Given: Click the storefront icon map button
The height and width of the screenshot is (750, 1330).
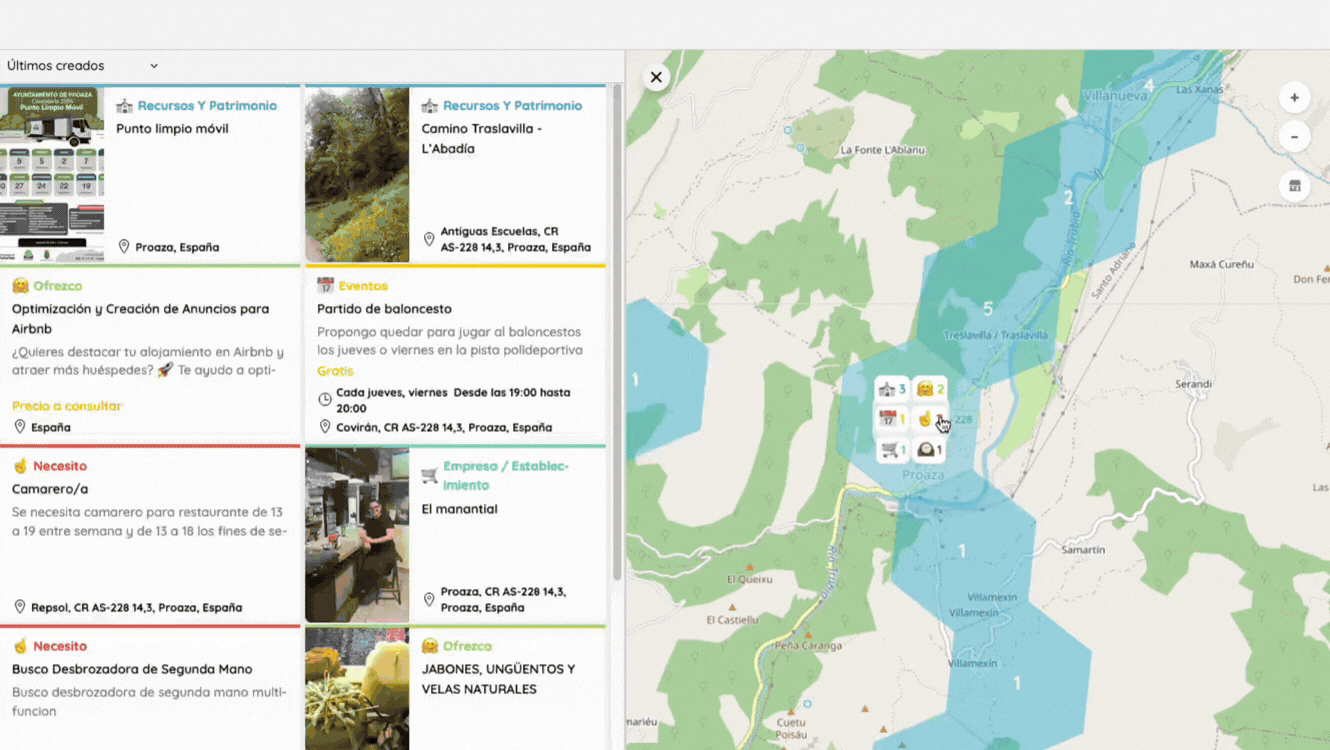Looking at the screenshot, I should click(x=1294, y=186).
